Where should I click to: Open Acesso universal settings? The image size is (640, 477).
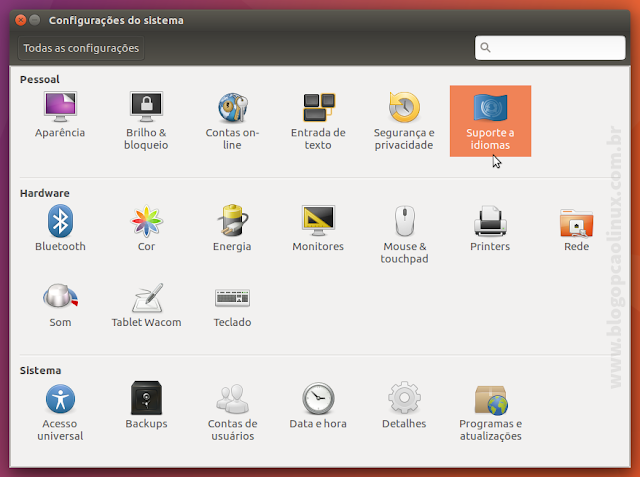point(60,412)
